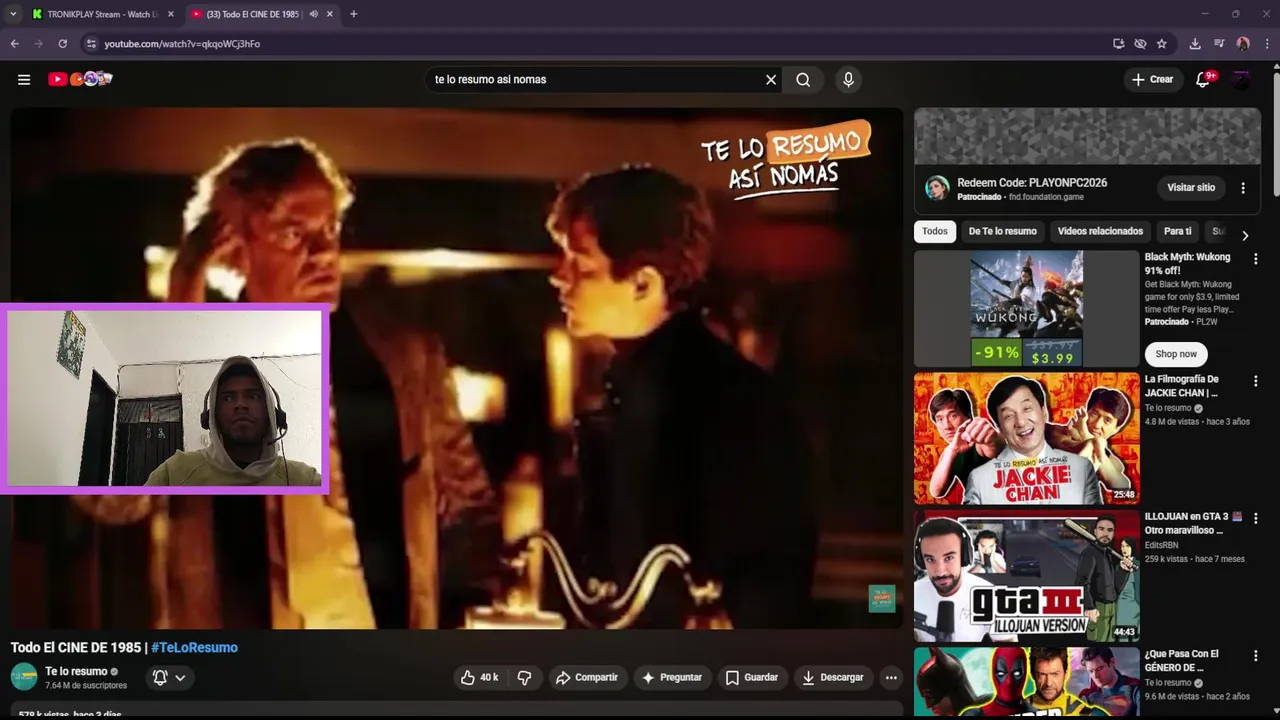View site information icon in address bar
The height and width of the screenshot is (720, 1280).
91,44
